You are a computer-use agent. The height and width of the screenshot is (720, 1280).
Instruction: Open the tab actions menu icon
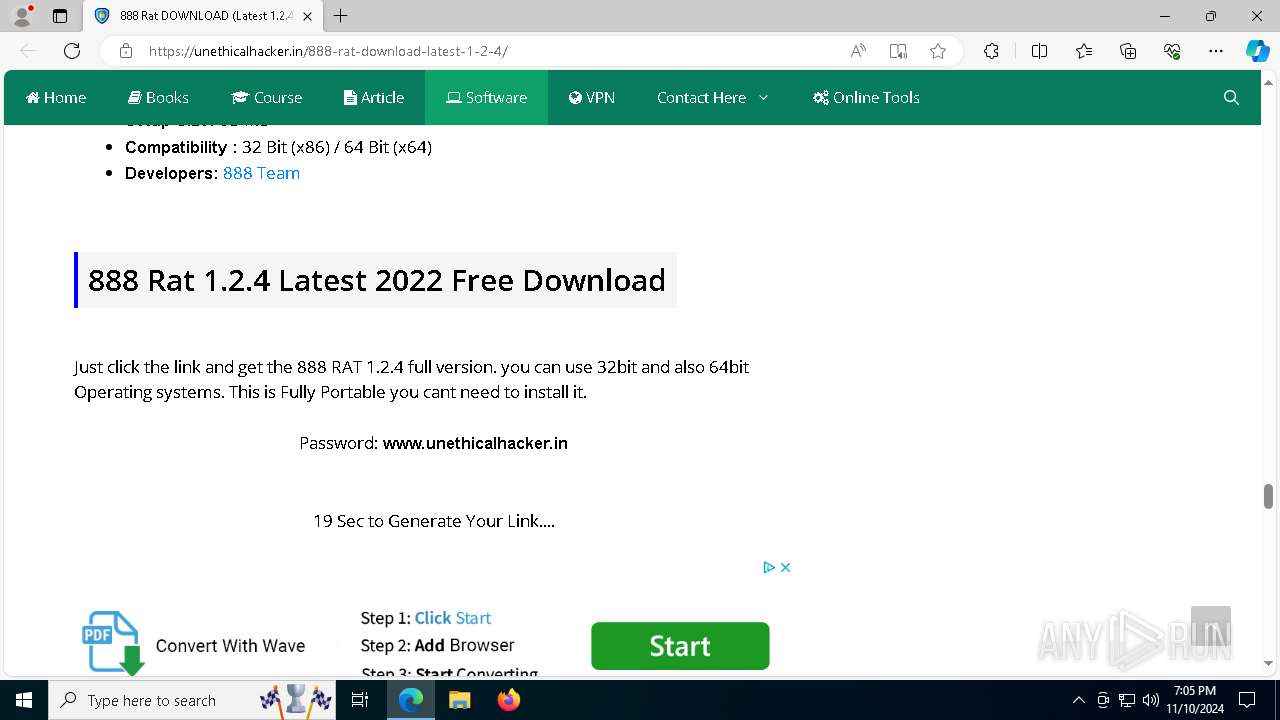click(60, 16)
